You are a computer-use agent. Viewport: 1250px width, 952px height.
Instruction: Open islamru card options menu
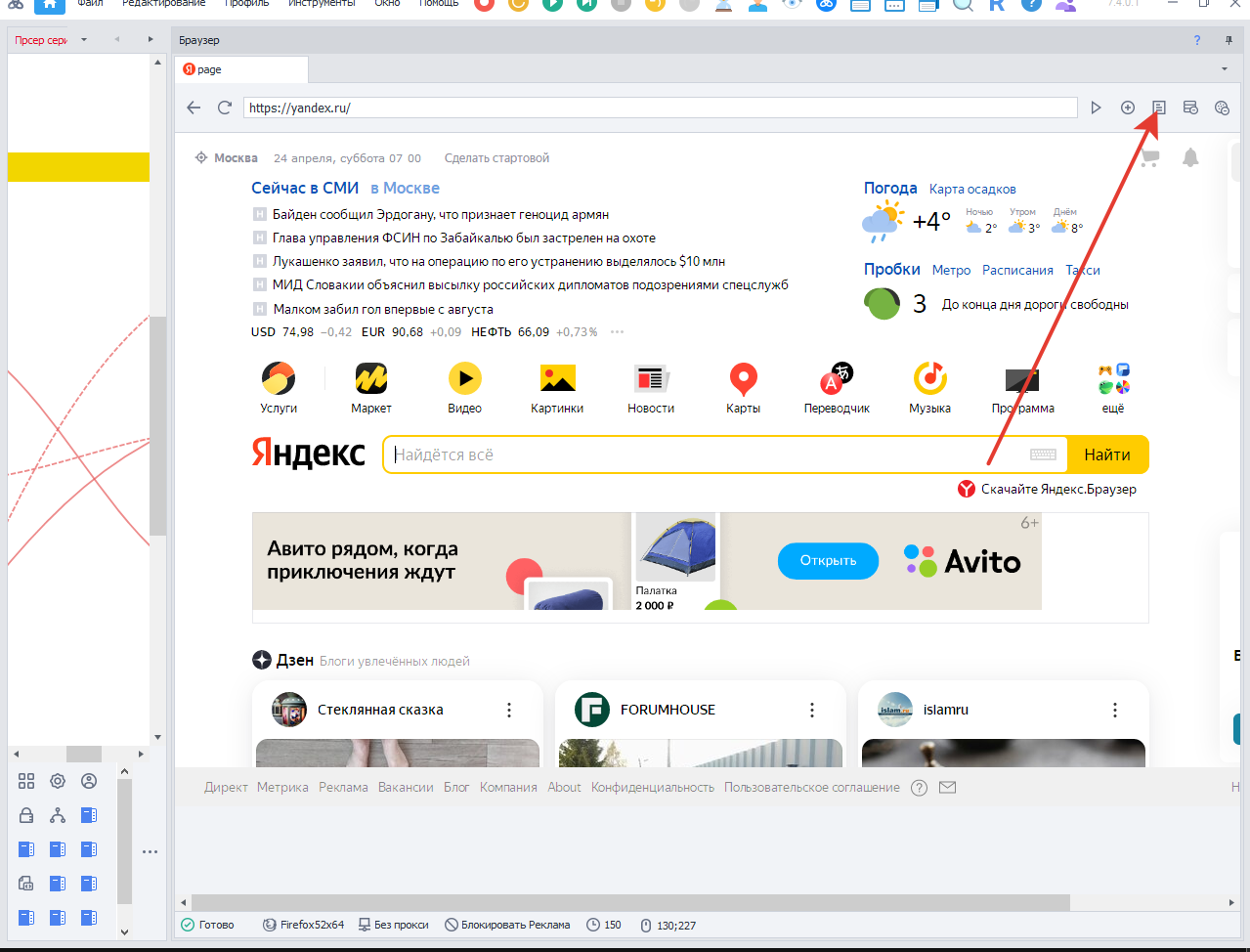point(1115,710)
